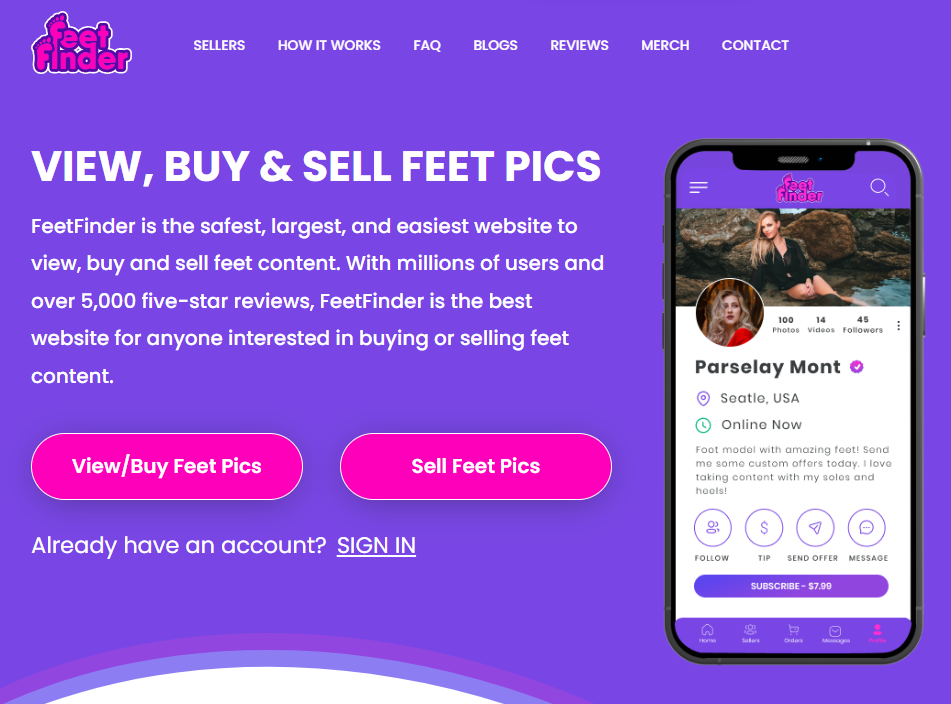
Task: Click the Message chat bubble icon
Action: pyautogui.click(x=867, y=528)
